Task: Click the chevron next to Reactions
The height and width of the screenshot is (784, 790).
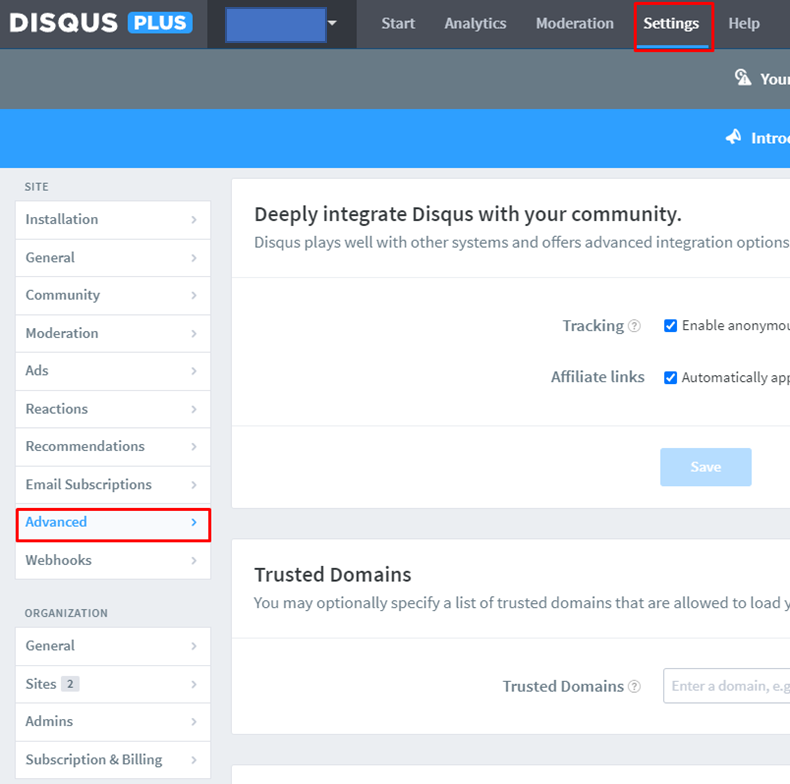Action: (x=194, y=409)
